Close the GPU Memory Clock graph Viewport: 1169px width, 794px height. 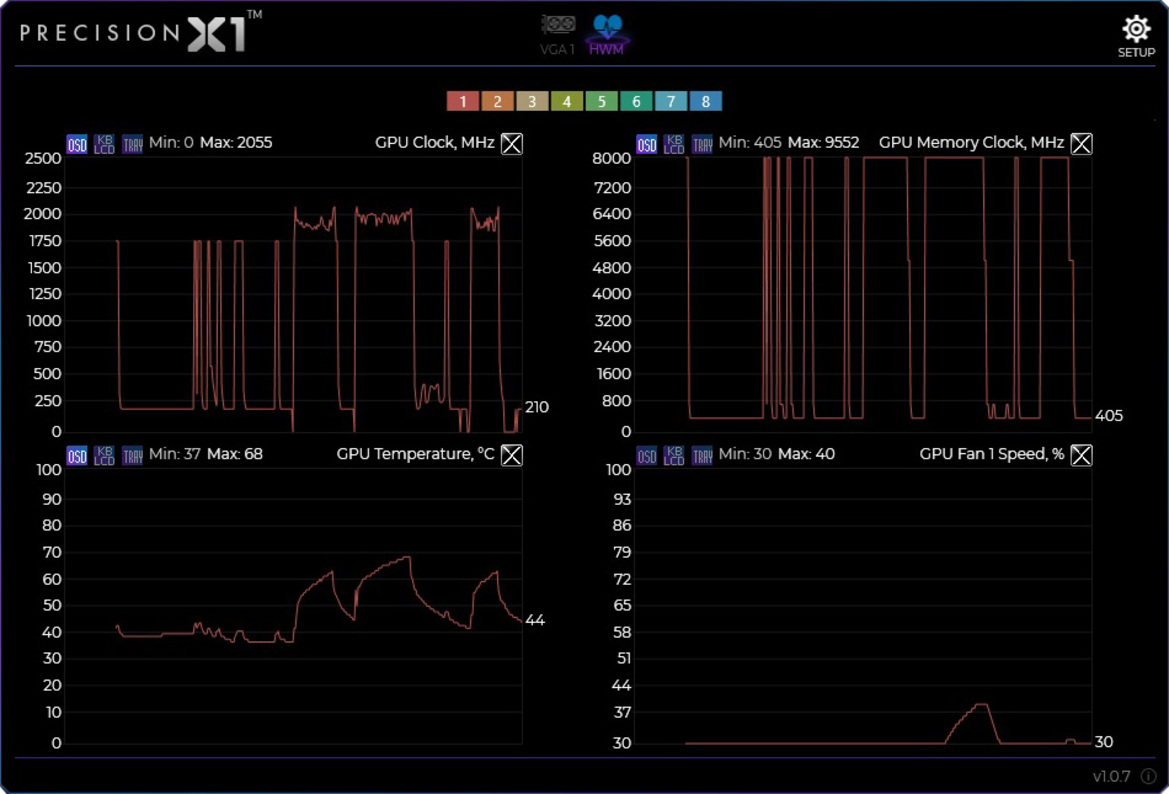coord(1082,143)
